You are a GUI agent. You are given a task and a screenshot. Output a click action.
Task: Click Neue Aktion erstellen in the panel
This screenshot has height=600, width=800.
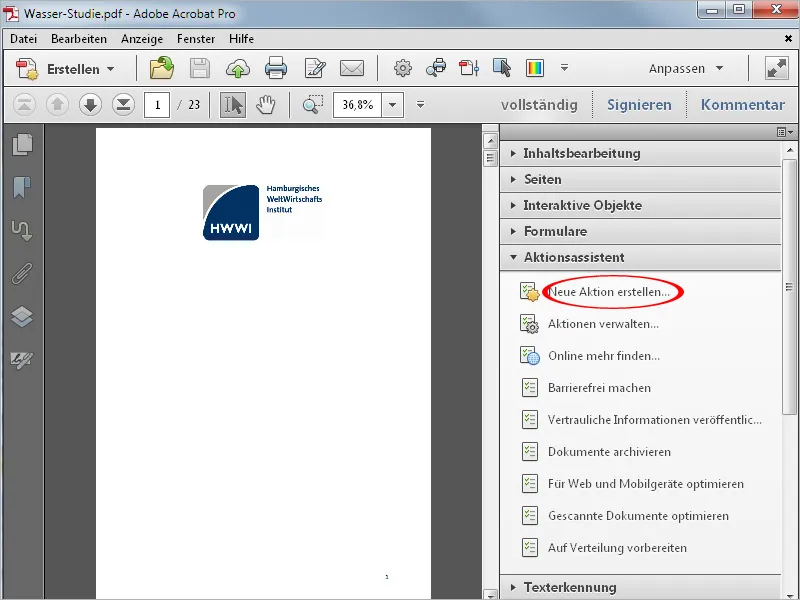pyautogui.click(x=613, y=291)
